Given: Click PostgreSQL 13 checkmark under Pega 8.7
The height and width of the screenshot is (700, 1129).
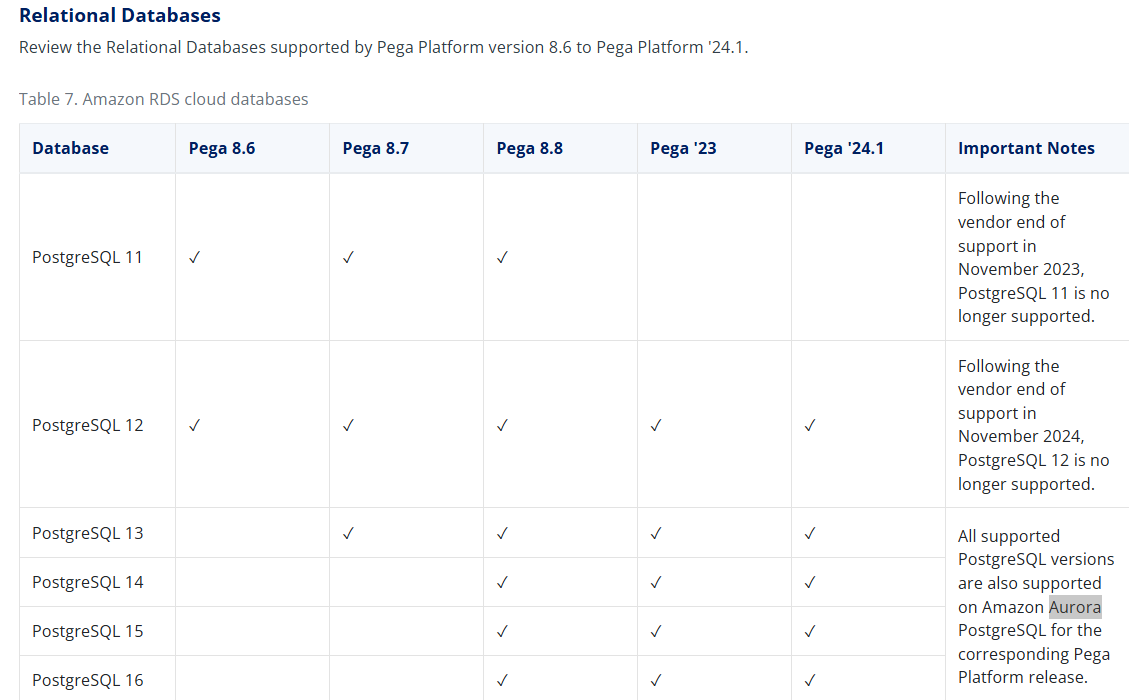Looking at the screenshot, I should click(348, 533).
